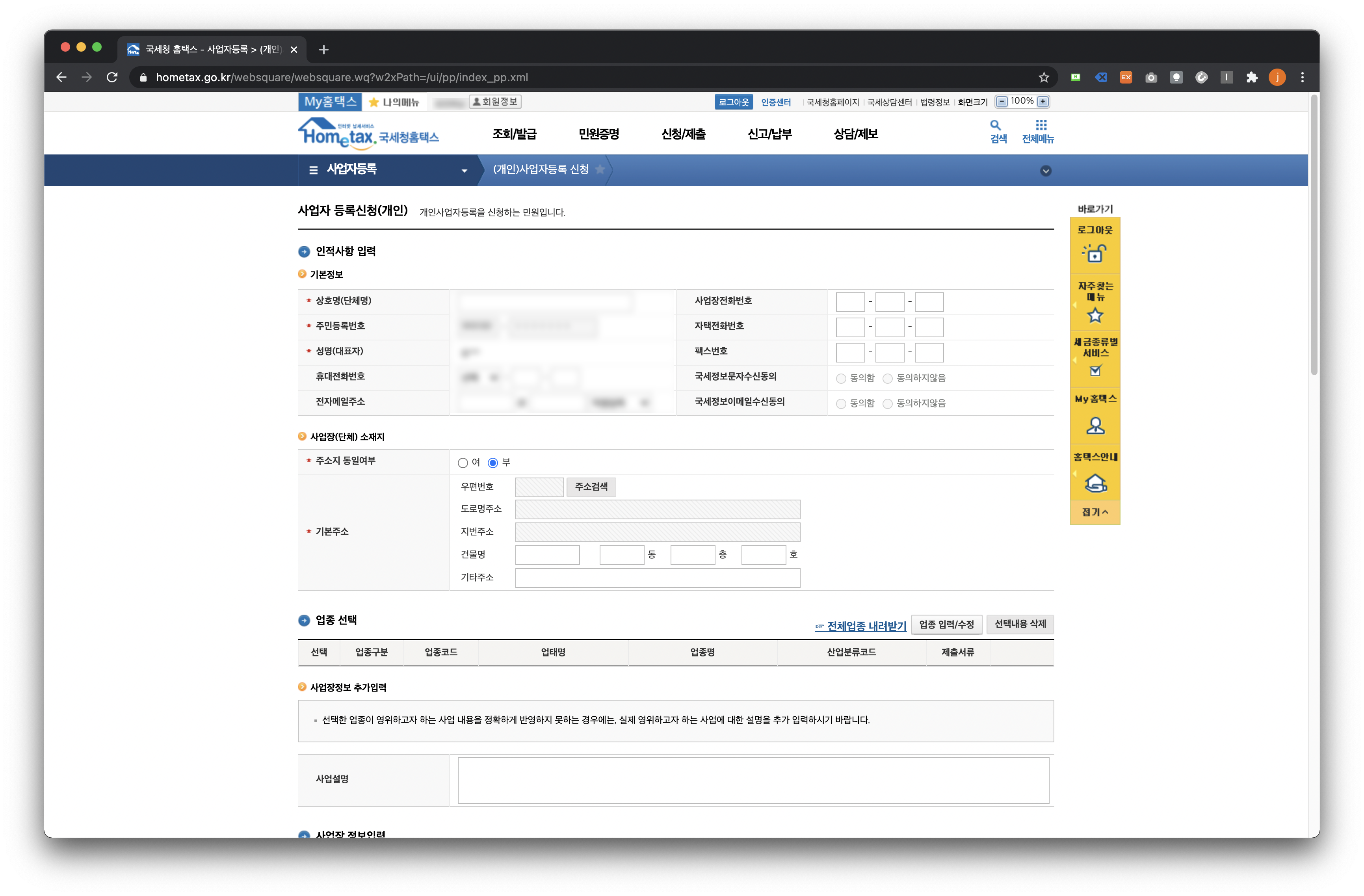Open frequently used menu star icon
Image resolution: width=1364 pixels, height=896 pixels.
1095,315
